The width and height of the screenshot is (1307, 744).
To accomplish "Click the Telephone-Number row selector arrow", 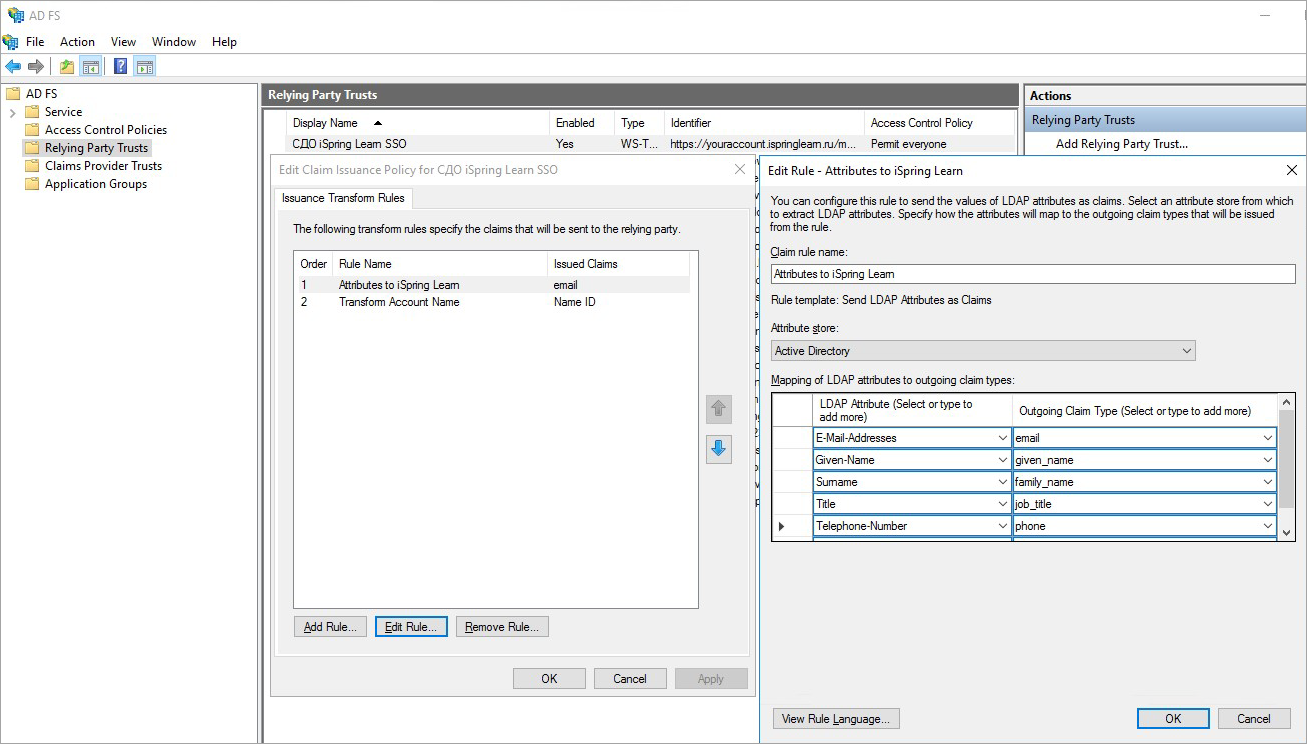I will click(x=782, y=526).
